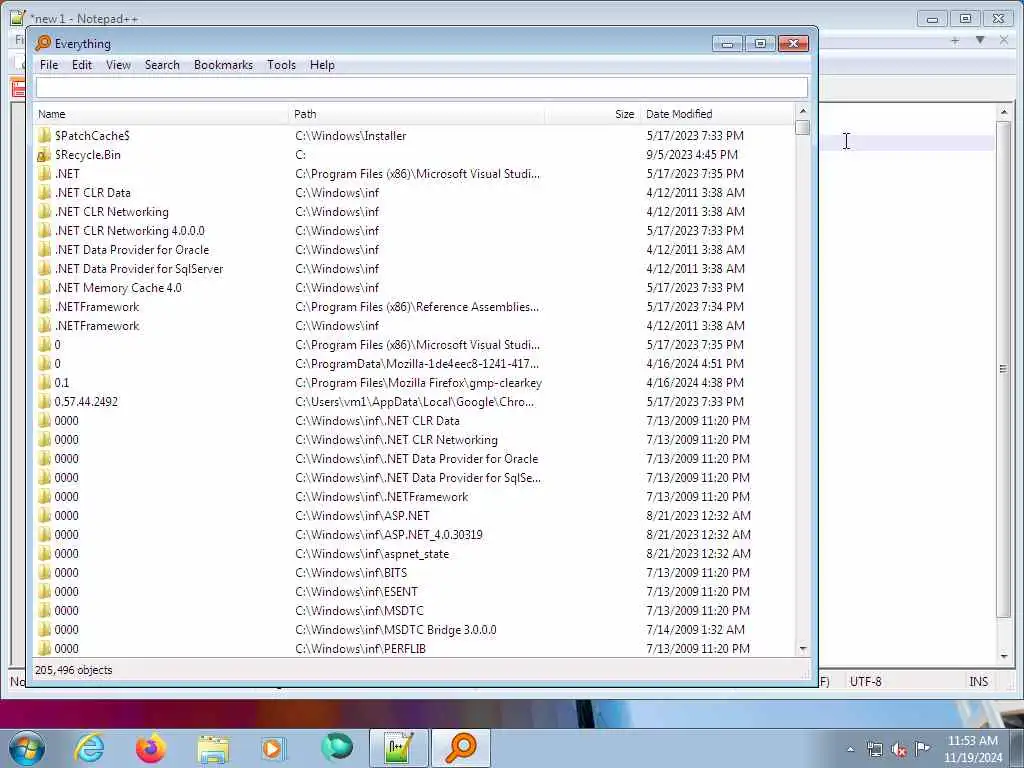Select the $Recycle.Bin folder icon
Screen dimensions: 1024x768
44,155
